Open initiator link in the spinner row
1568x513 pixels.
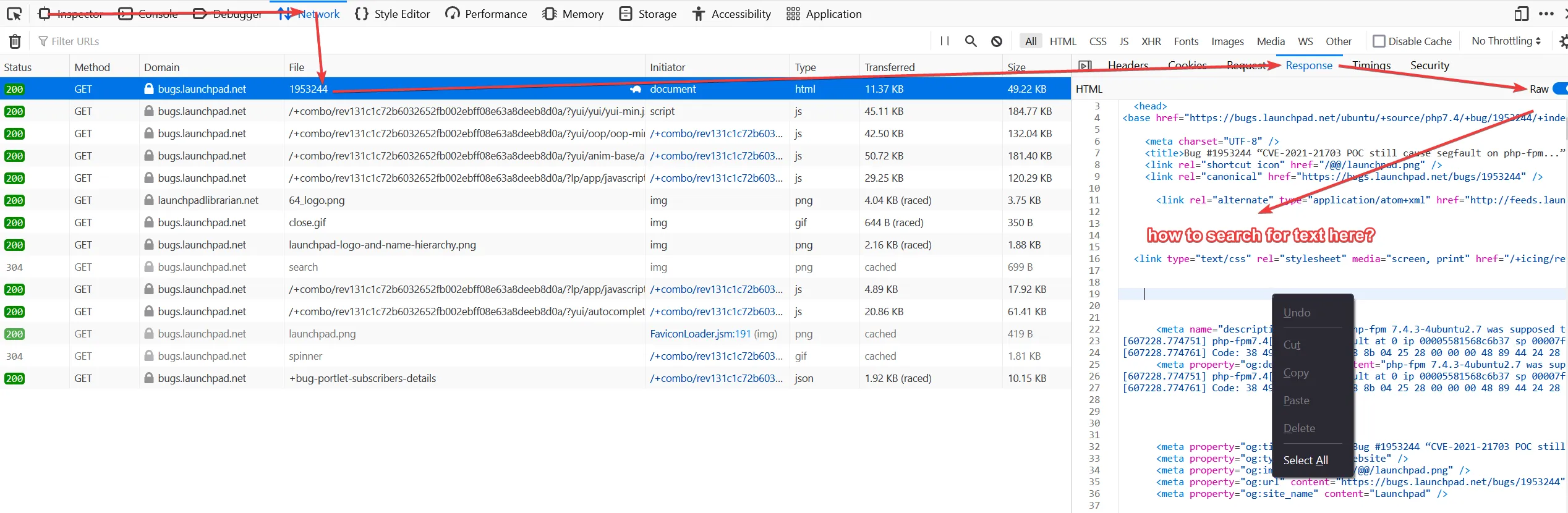coord(716,356)
